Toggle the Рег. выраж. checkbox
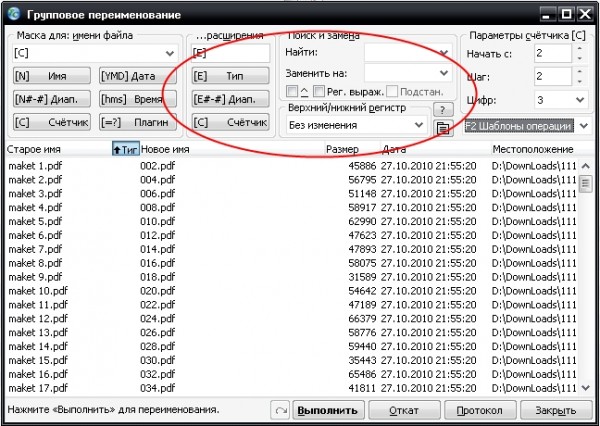600x426 pixels. pos(319,91)
